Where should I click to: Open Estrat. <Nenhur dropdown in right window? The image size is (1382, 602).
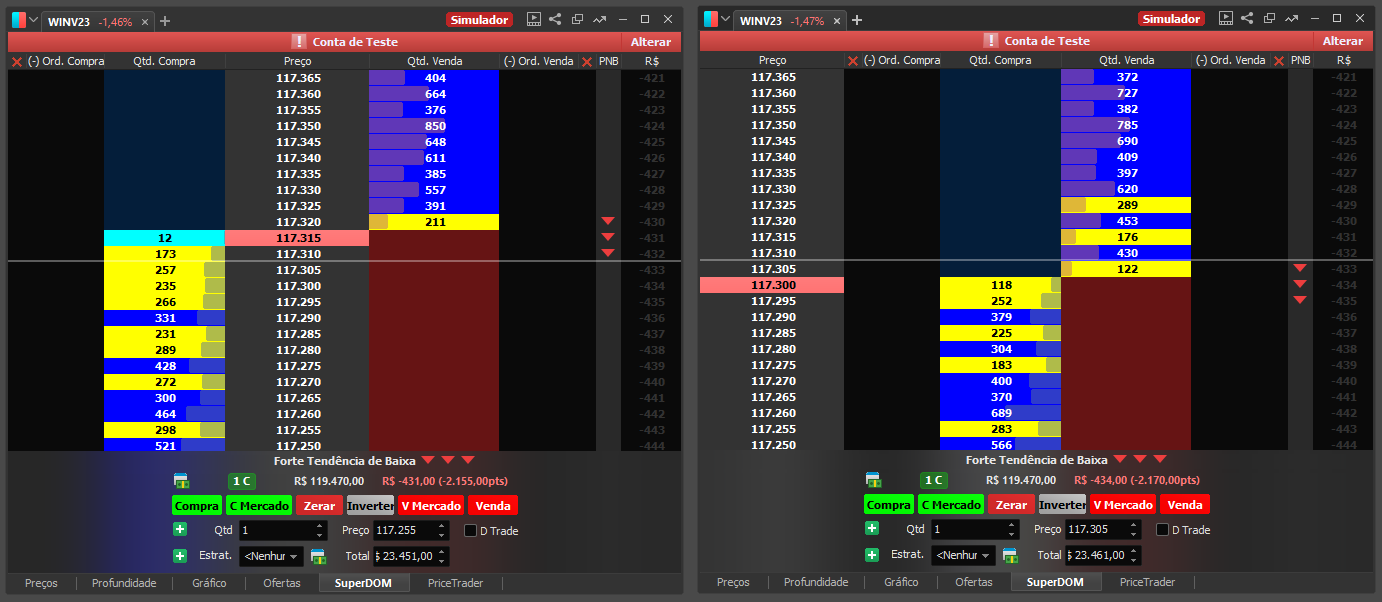963,555
